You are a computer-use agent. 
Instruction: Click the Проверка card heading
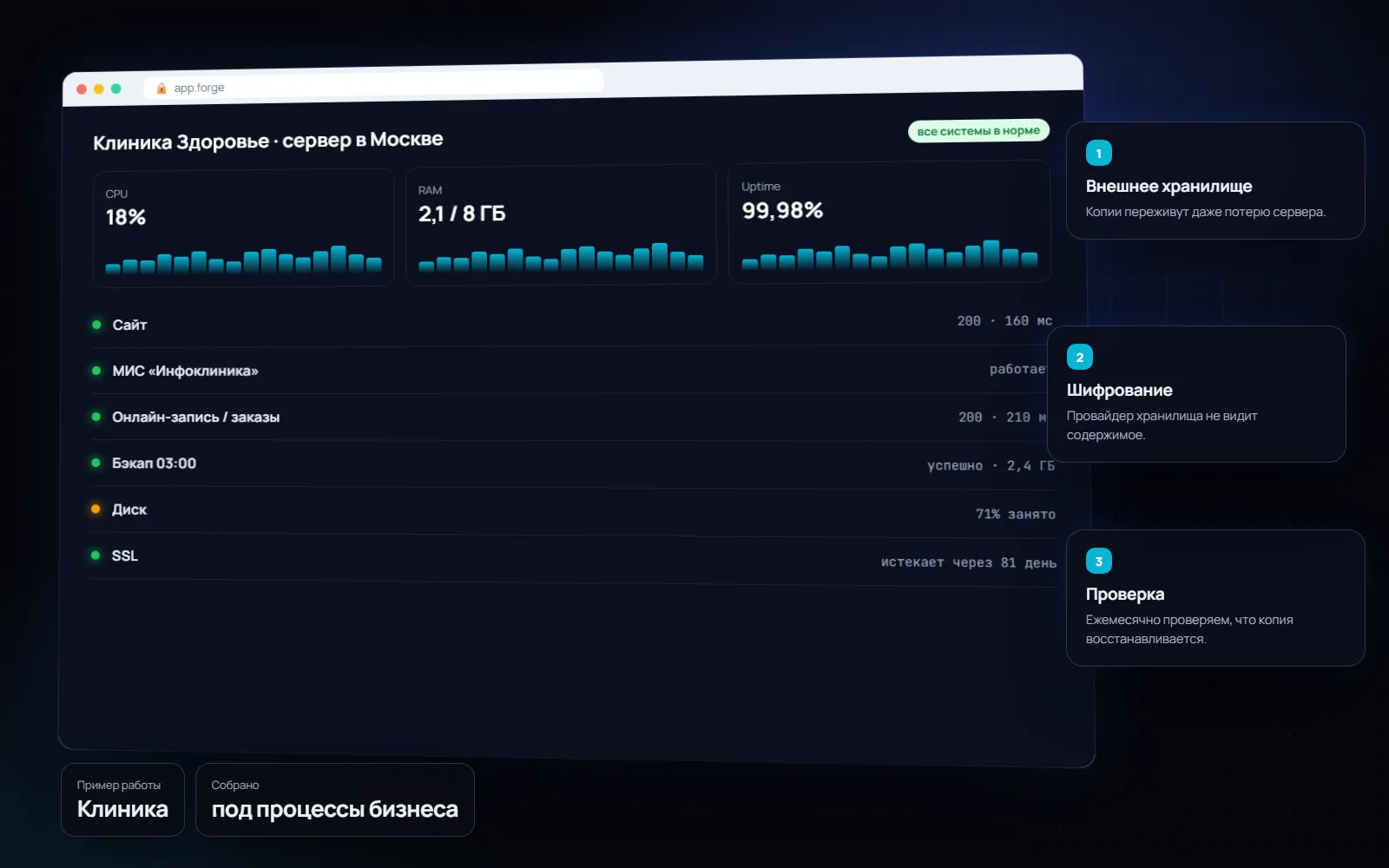(1124, 595)
